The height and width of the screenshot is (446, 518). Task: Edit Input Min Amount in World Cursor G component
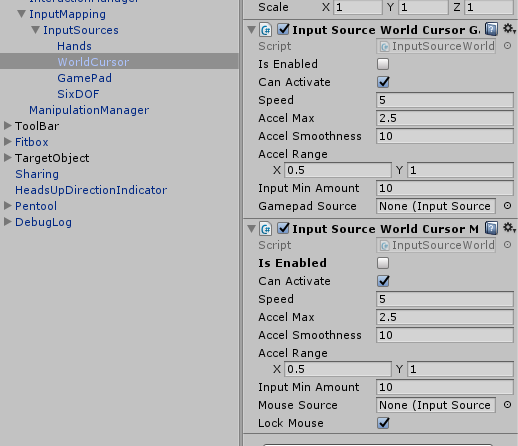pos(445,188)
